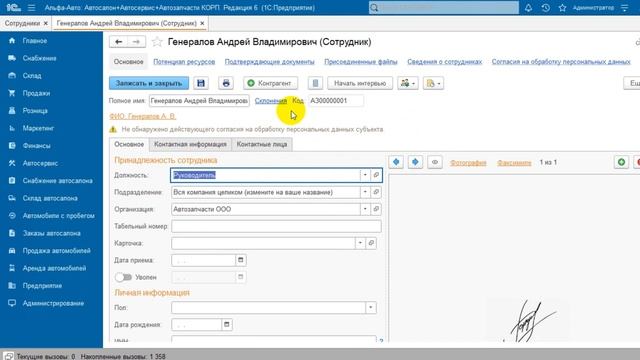Image resolution: width=640 pixels, height=360 pixels.
Task: Open the 1C main menu hamburger icon
Action: tap(31, 8)
